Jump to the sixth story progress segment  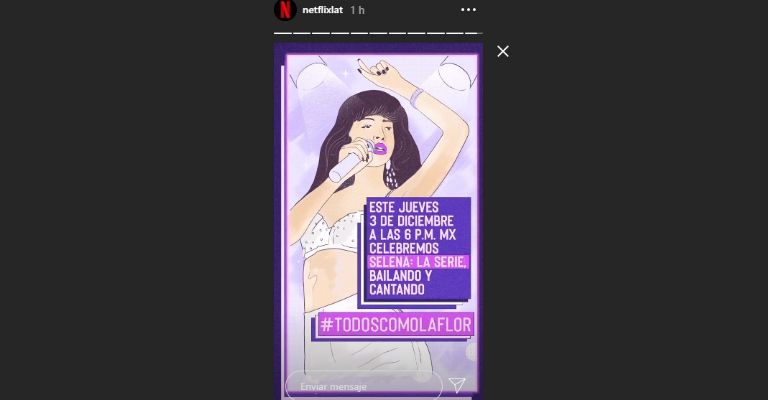point(378,33)
